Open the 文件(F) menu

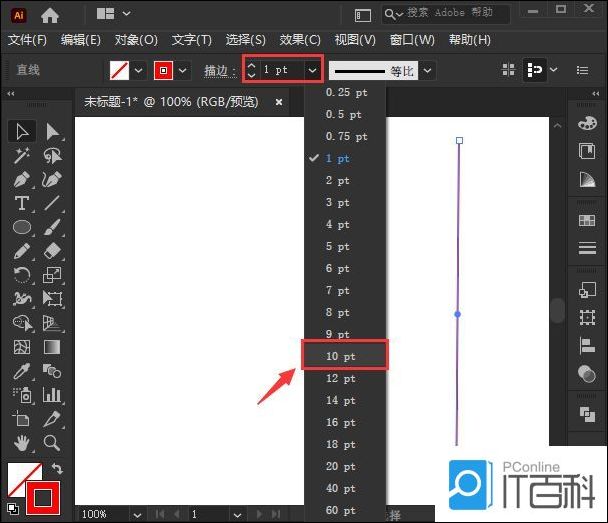point(27,40)
